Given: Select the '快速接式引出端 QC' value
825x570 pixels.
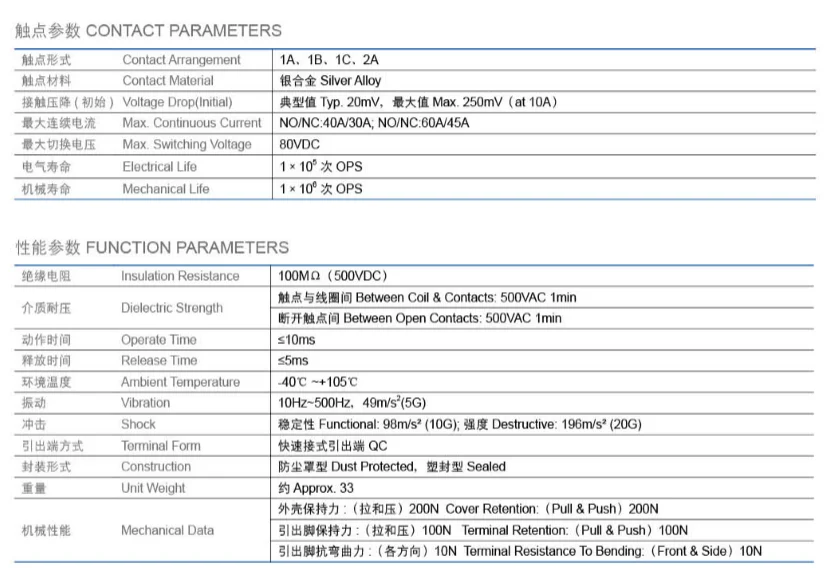Looking at the screenshot, I should point(333,446).
